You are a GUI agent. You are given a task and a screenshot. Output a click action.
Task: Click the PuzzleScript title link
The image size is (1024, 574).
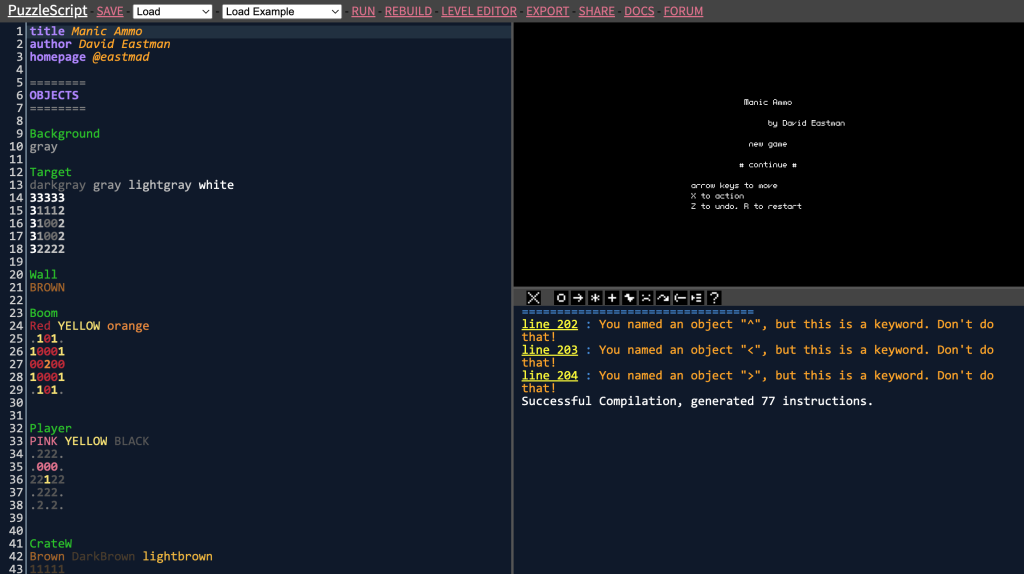[x=47, y=11]
